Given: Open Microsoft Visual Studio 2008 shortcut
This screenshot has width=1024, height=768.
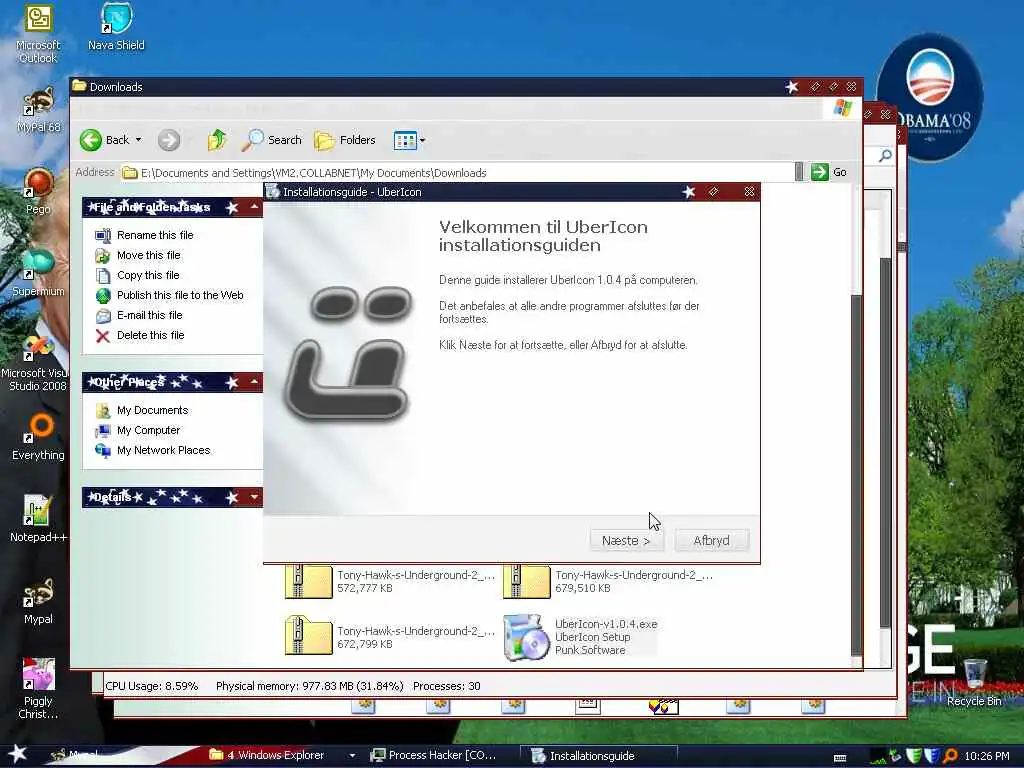Looking at the screenshot, I should (x=38, y=364).
